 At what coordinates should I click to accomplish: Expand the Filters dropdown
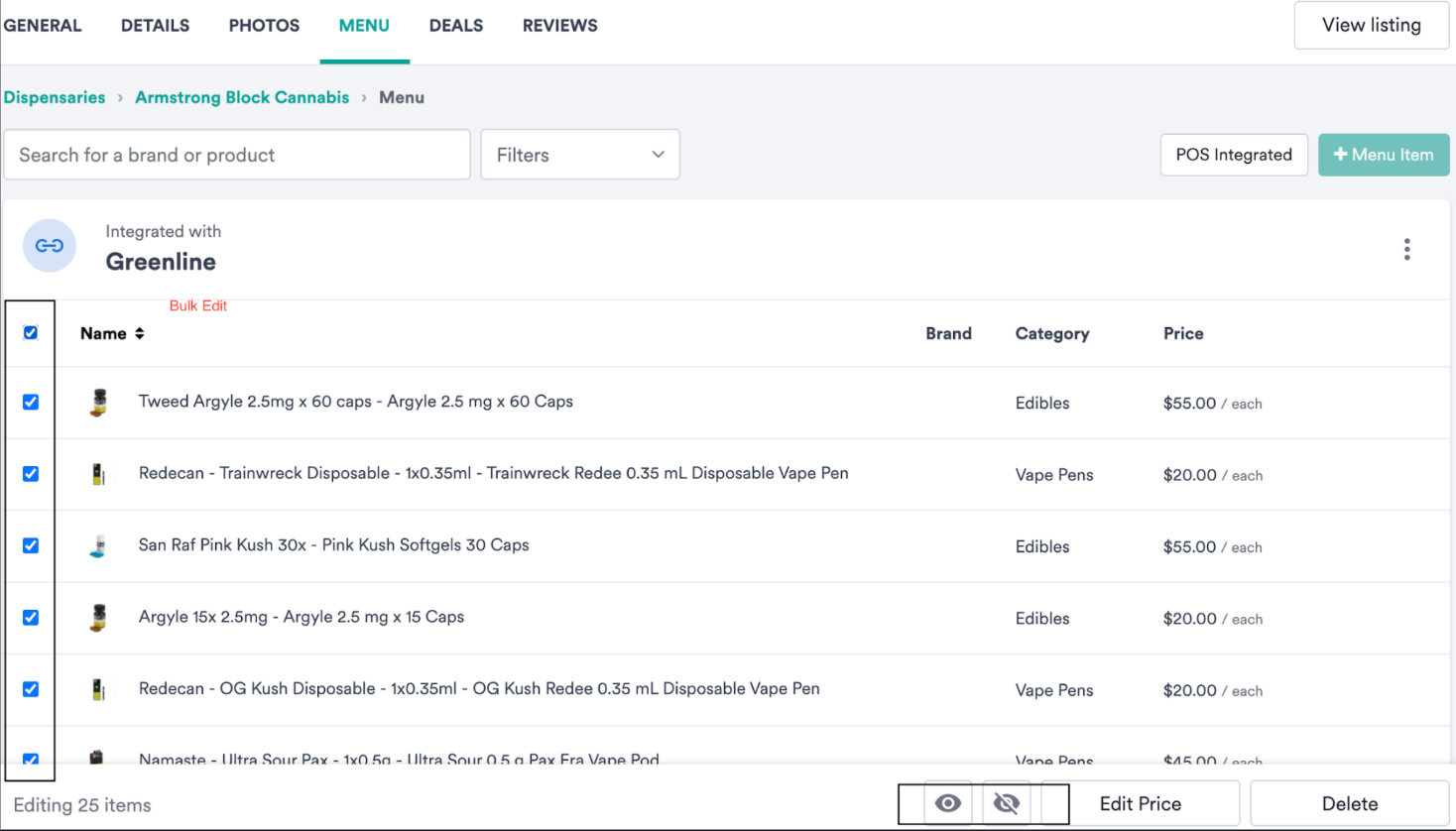coord(579,155)
